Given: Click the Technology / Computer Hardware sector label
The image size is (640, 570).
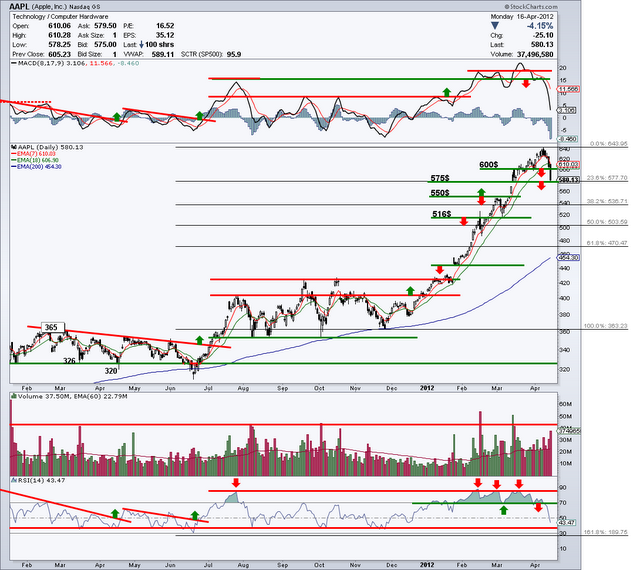Looking at the screenshot, I should (60, 17).
